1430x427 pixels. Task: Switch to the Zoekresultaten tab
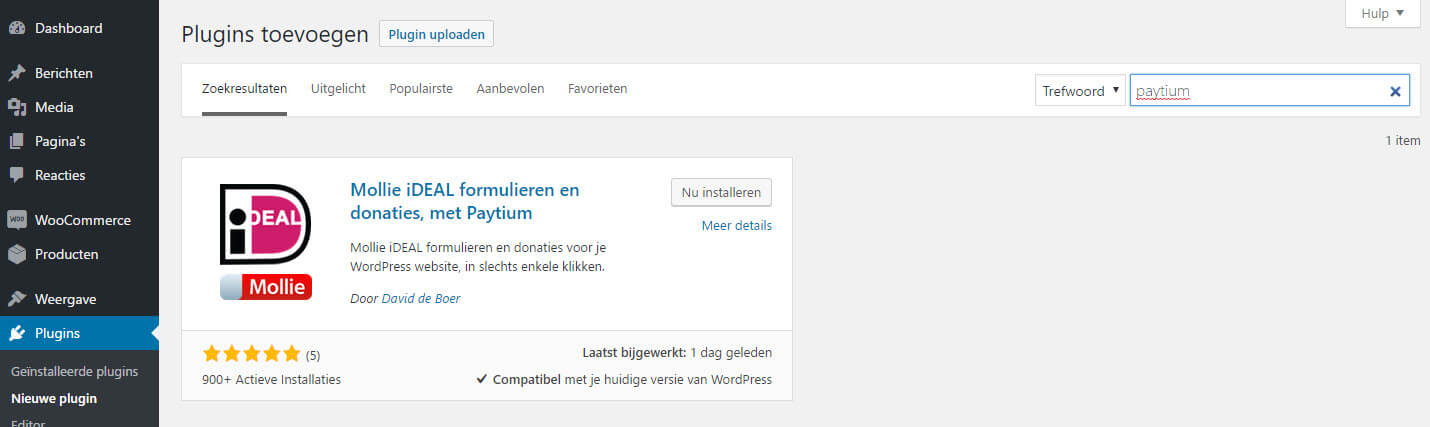coord(244,89)
